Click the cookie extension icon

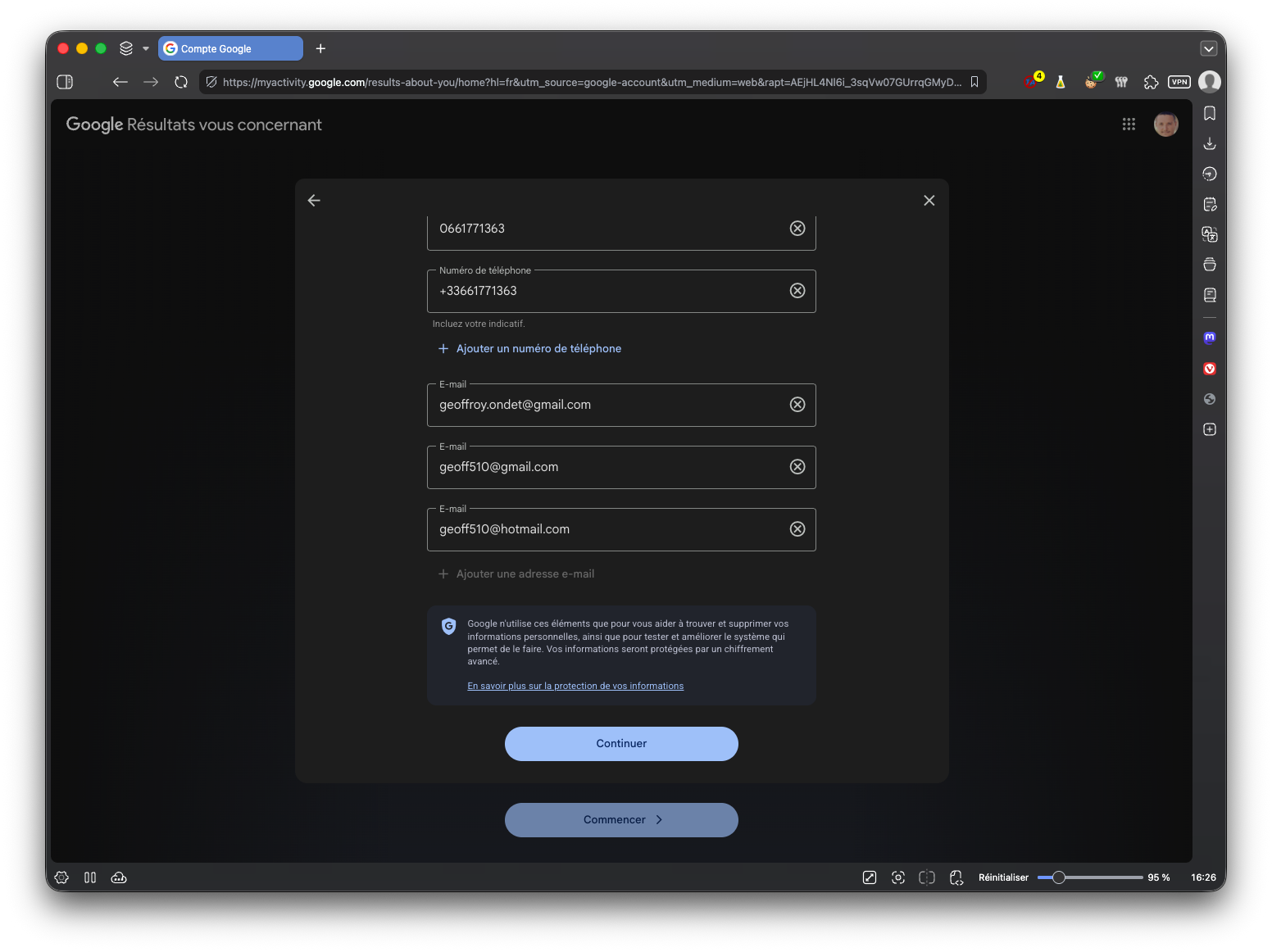tap(1093, 81)
